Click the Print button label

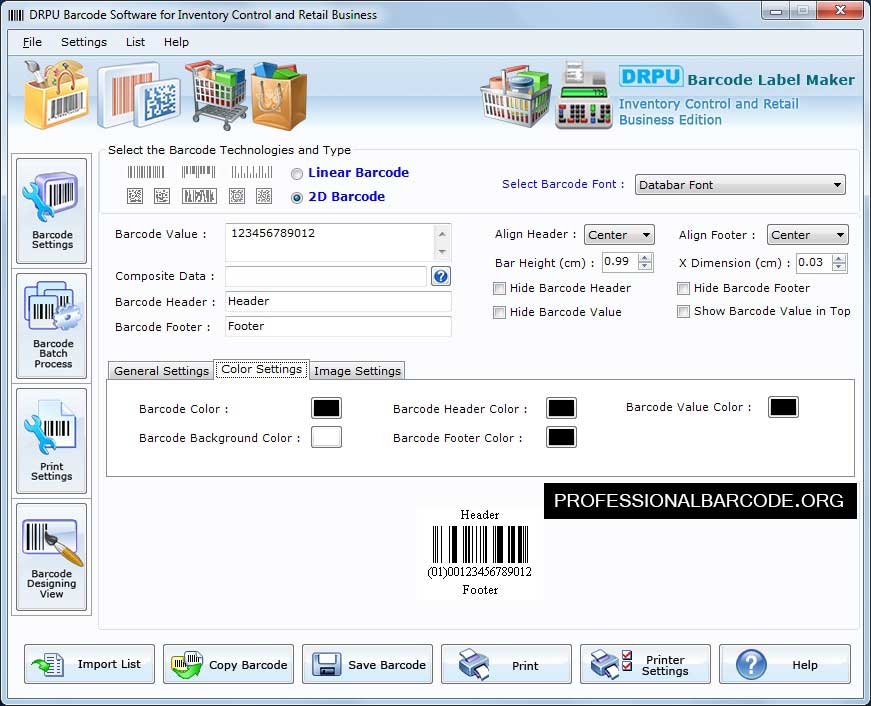(525, 665)
